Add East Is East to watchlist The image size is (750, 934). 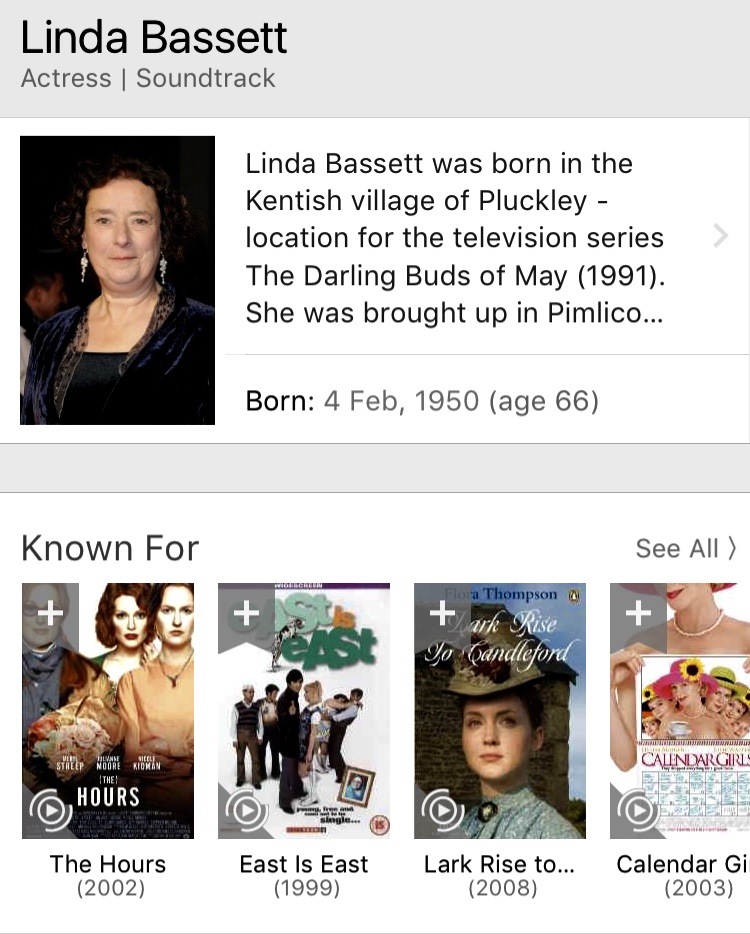[246, 612]
